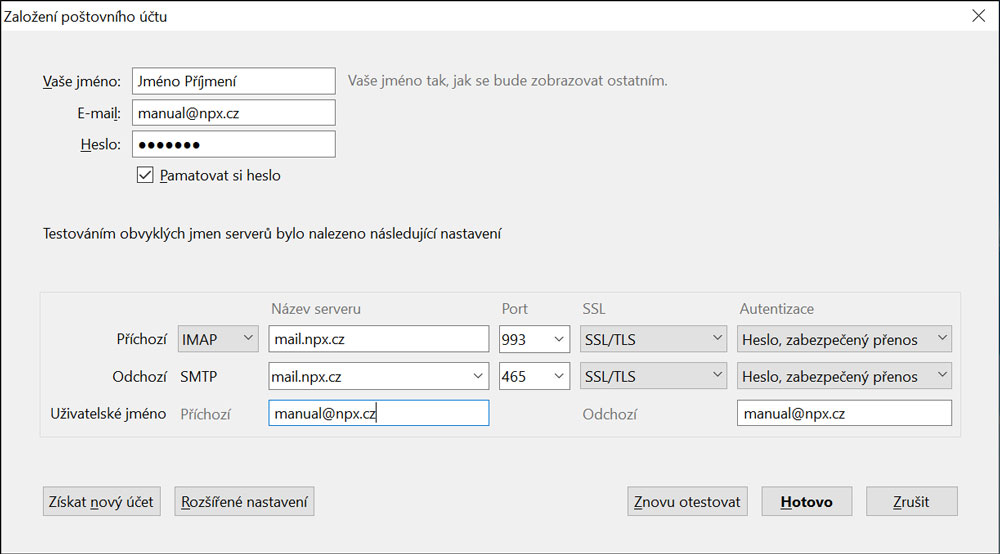Viewport: 1000px width, 554px height.
Task: Close the account setup dialog window
Action: click(977, 15)
